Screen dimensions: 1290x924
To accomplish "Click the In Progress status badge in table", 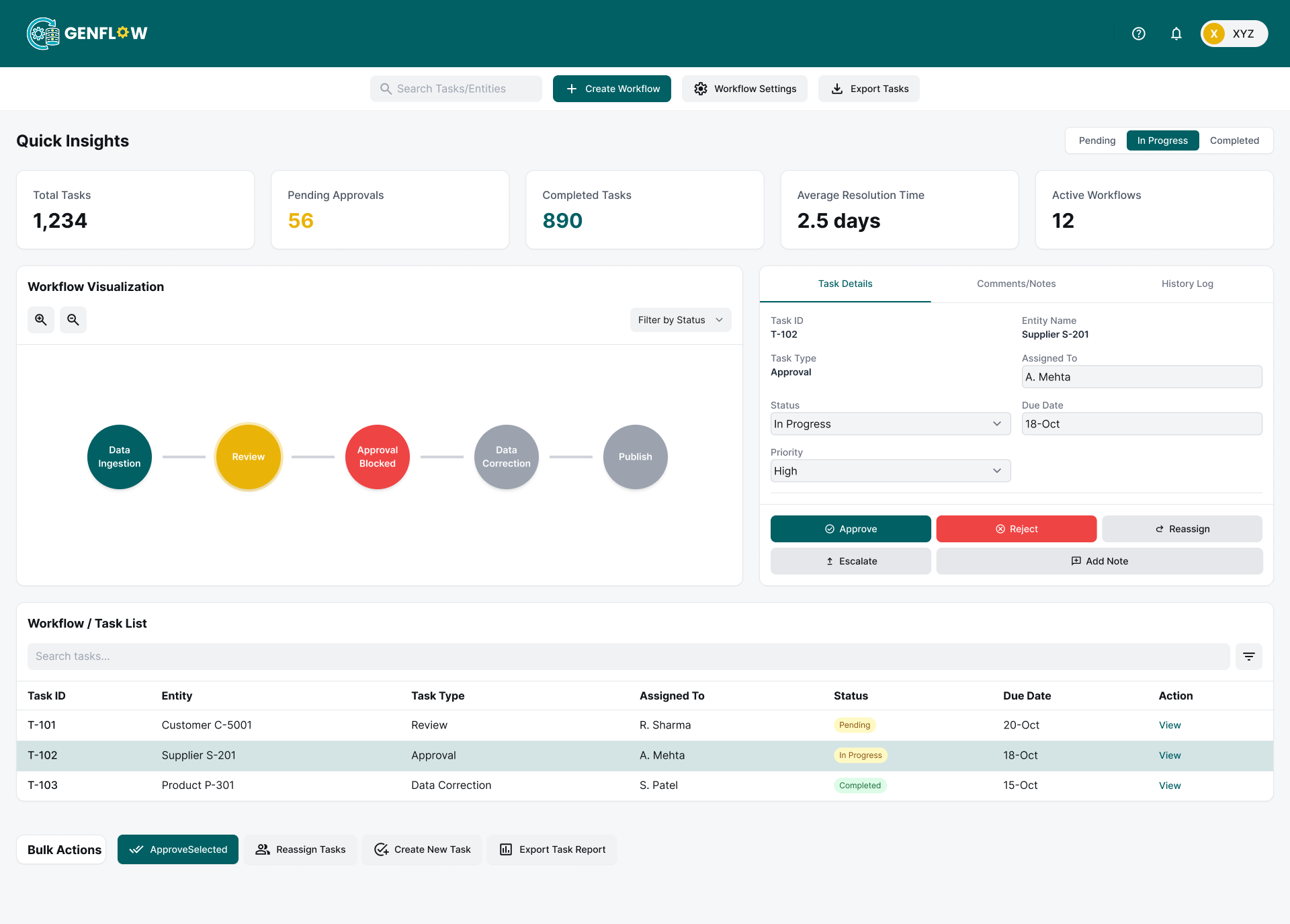I will pyautogui.click(x=861, y=755).
